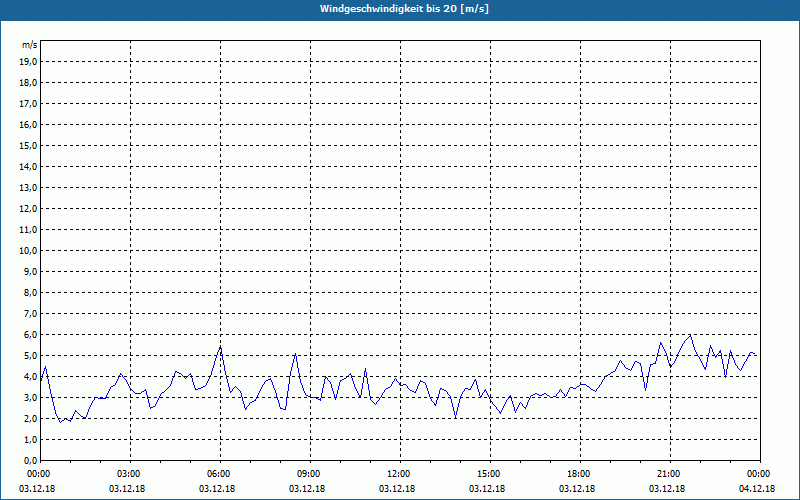
Task: Click the chart title 'Windgeschwindigkeit bis 20 [m/s]'
Action: [x=404, y=9]
